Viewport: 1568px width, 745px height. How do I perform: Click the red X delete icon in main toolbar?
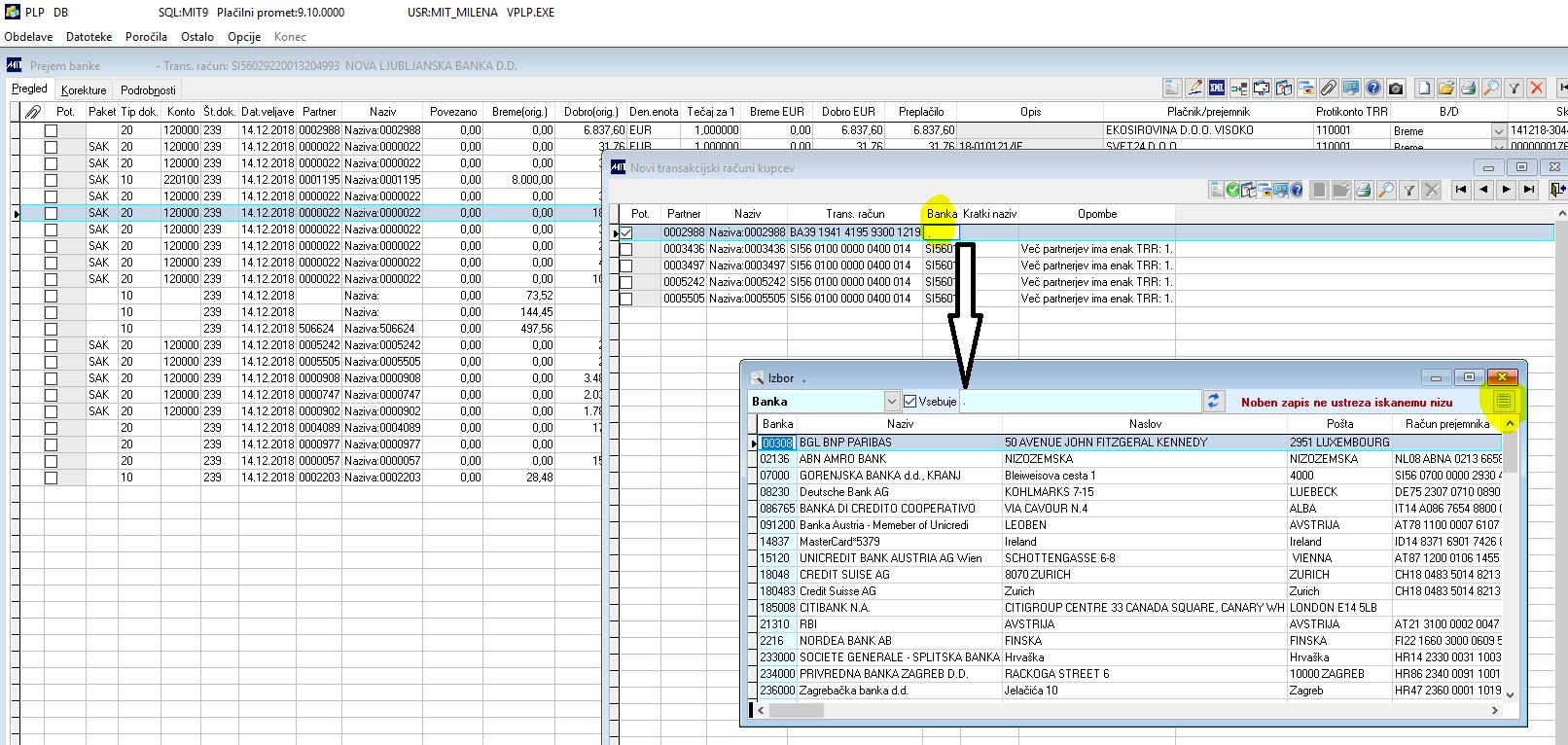pos(1537,89)
